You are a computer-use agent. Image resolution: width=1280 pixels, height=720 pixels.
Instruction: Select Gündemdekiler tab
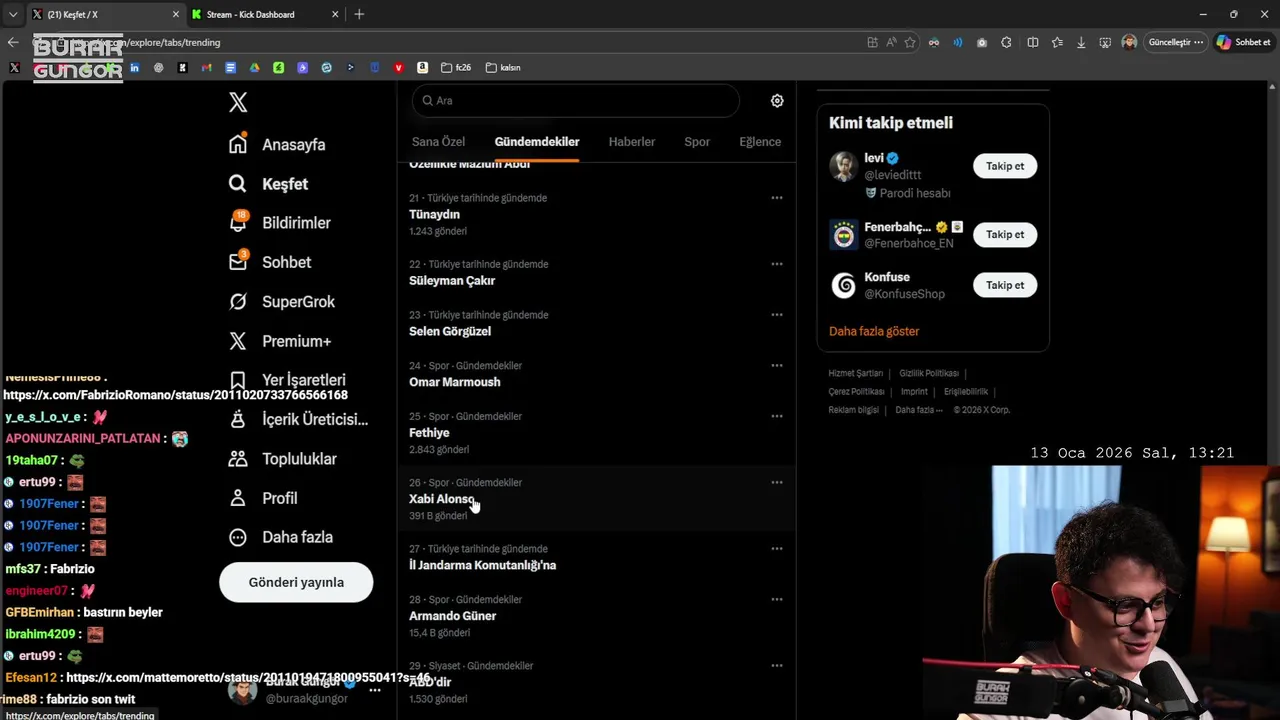click(x=537, y=142)
